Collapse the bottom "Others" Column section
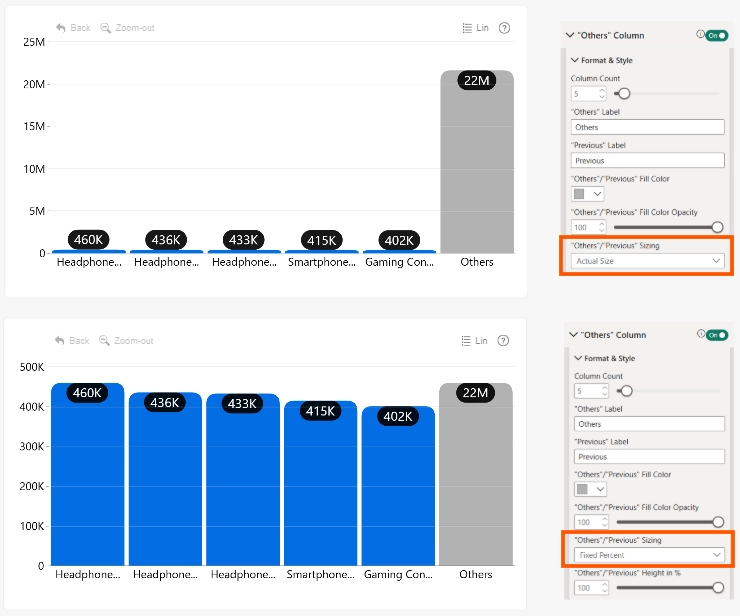 point(573,335)
